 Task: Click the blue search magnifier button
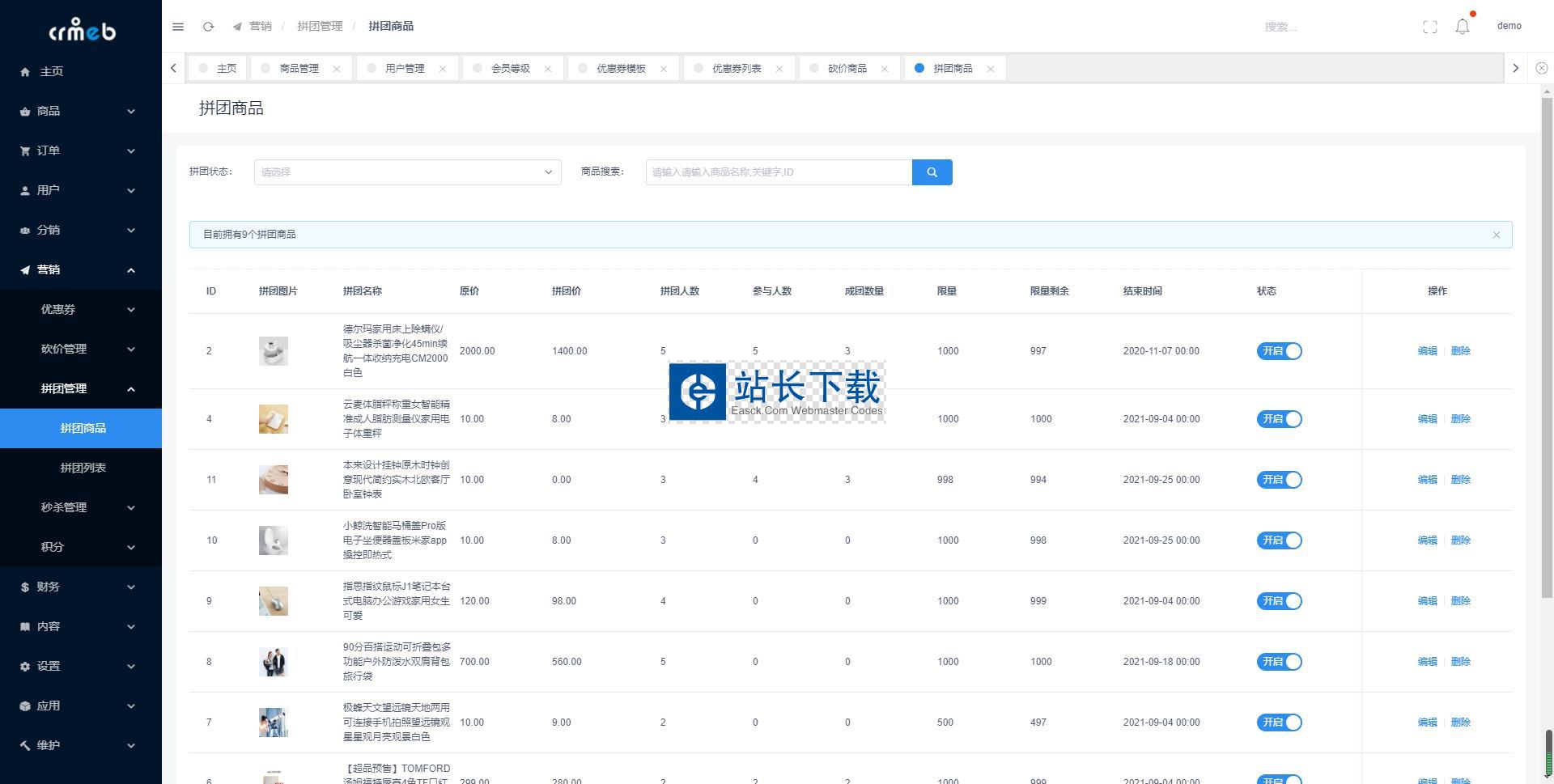click(x=932, y=172)
